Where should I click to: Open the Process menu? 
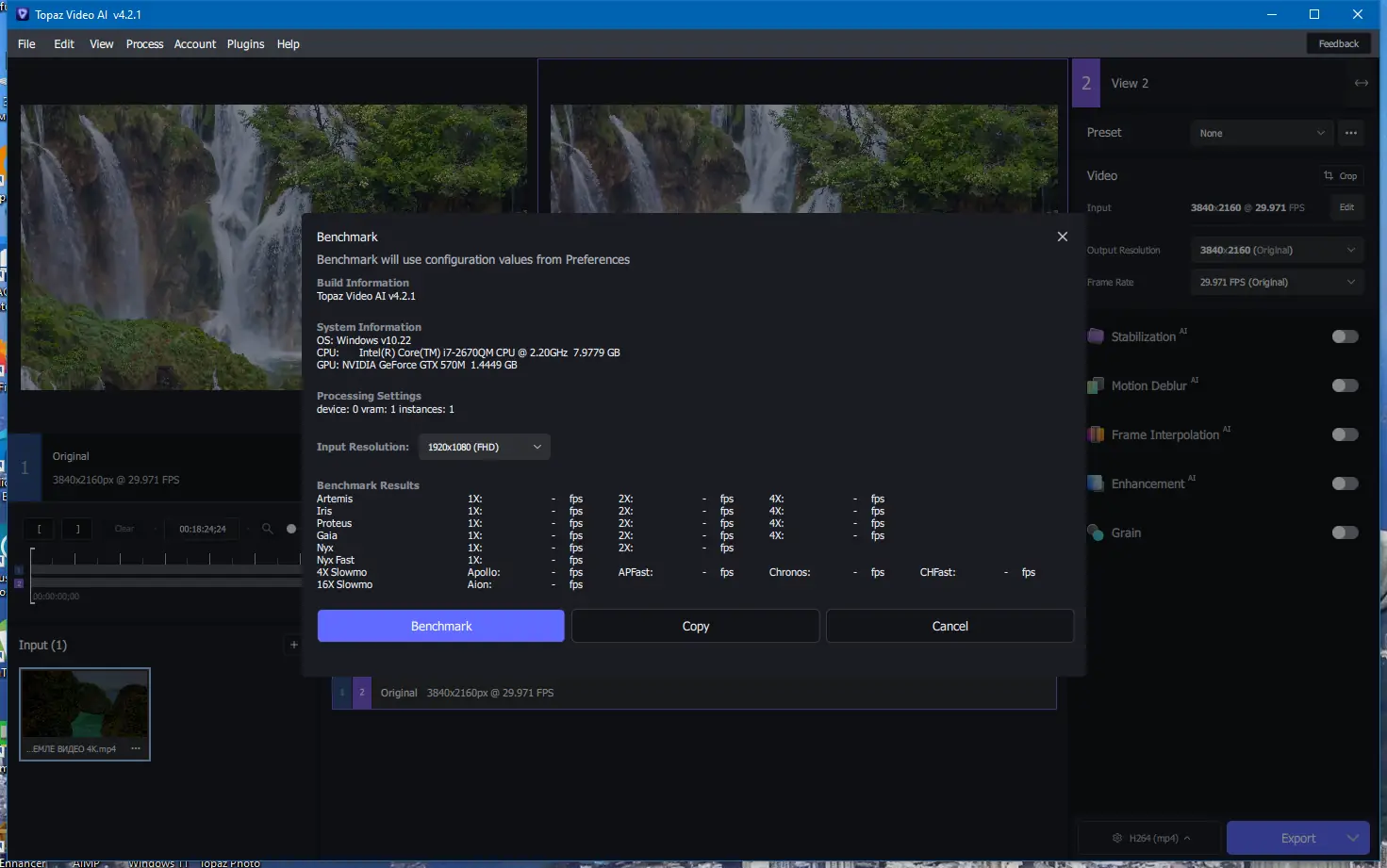point(145,44)
